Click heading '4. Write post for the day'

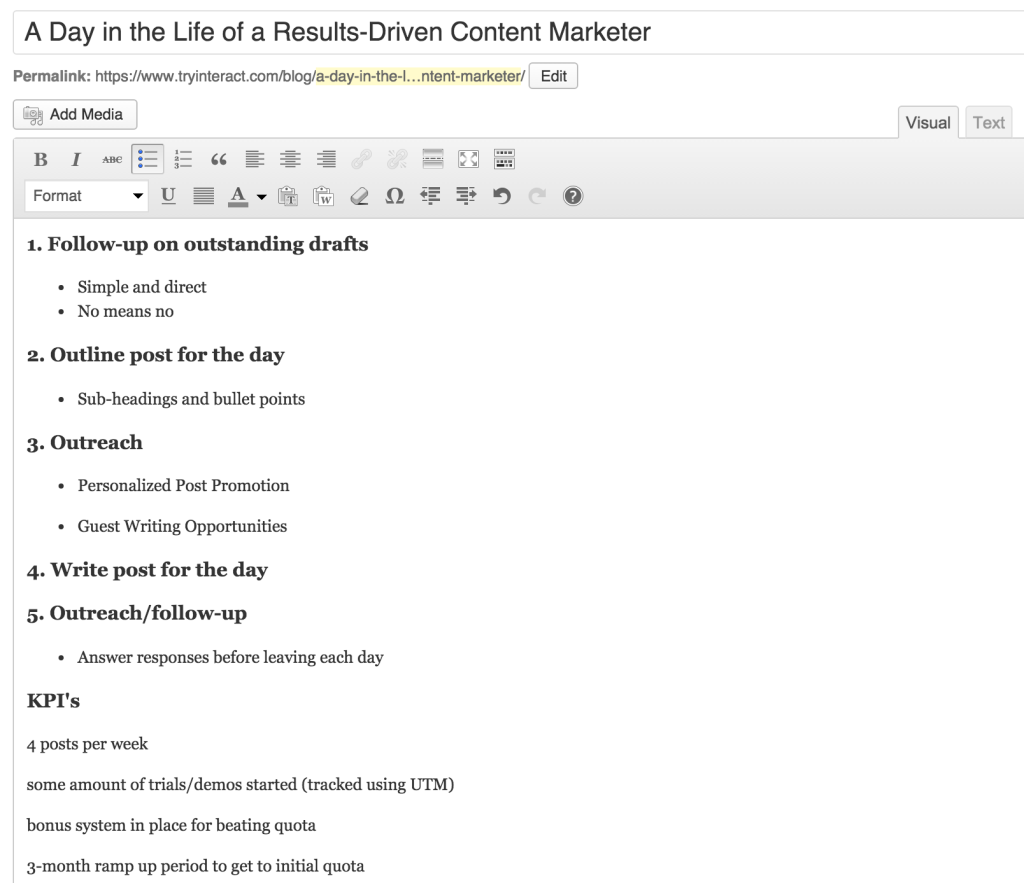[147, 570]
